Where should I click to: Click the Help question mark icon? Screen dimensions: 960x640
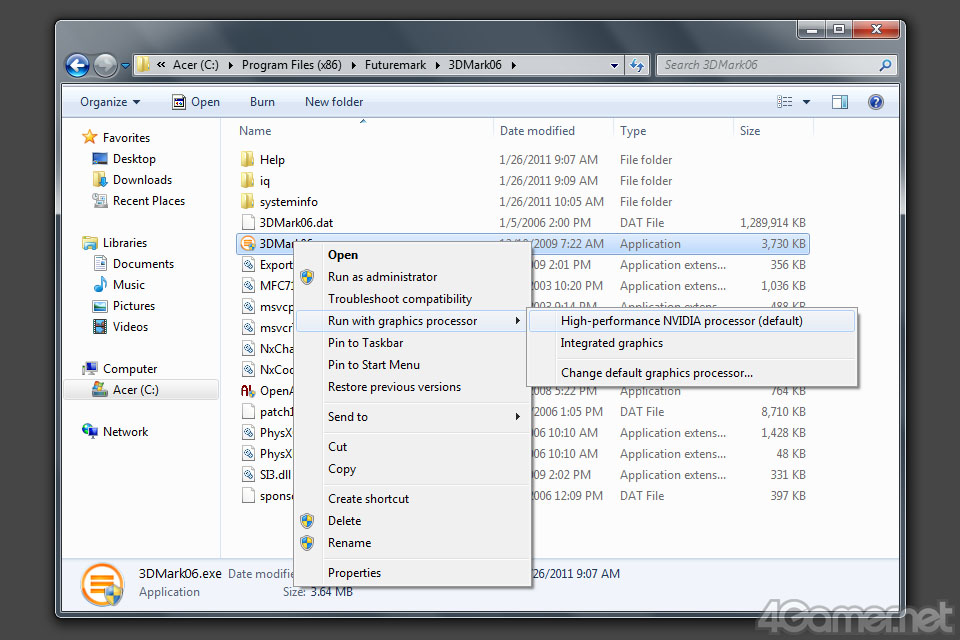point(876,102)
